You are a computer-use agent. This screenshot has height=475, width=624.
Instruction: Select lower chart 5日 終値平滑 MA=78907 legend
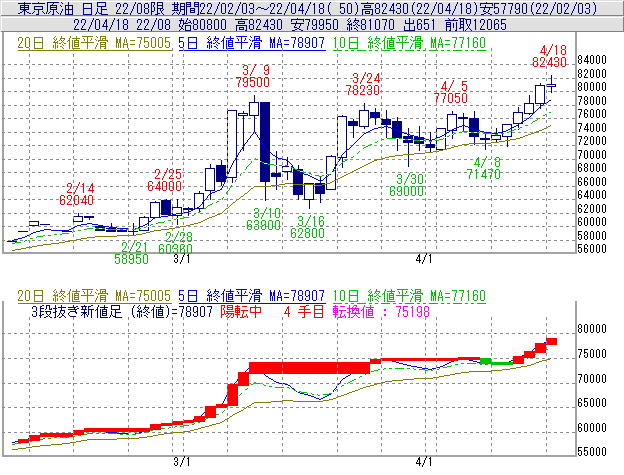pos(252,296)
